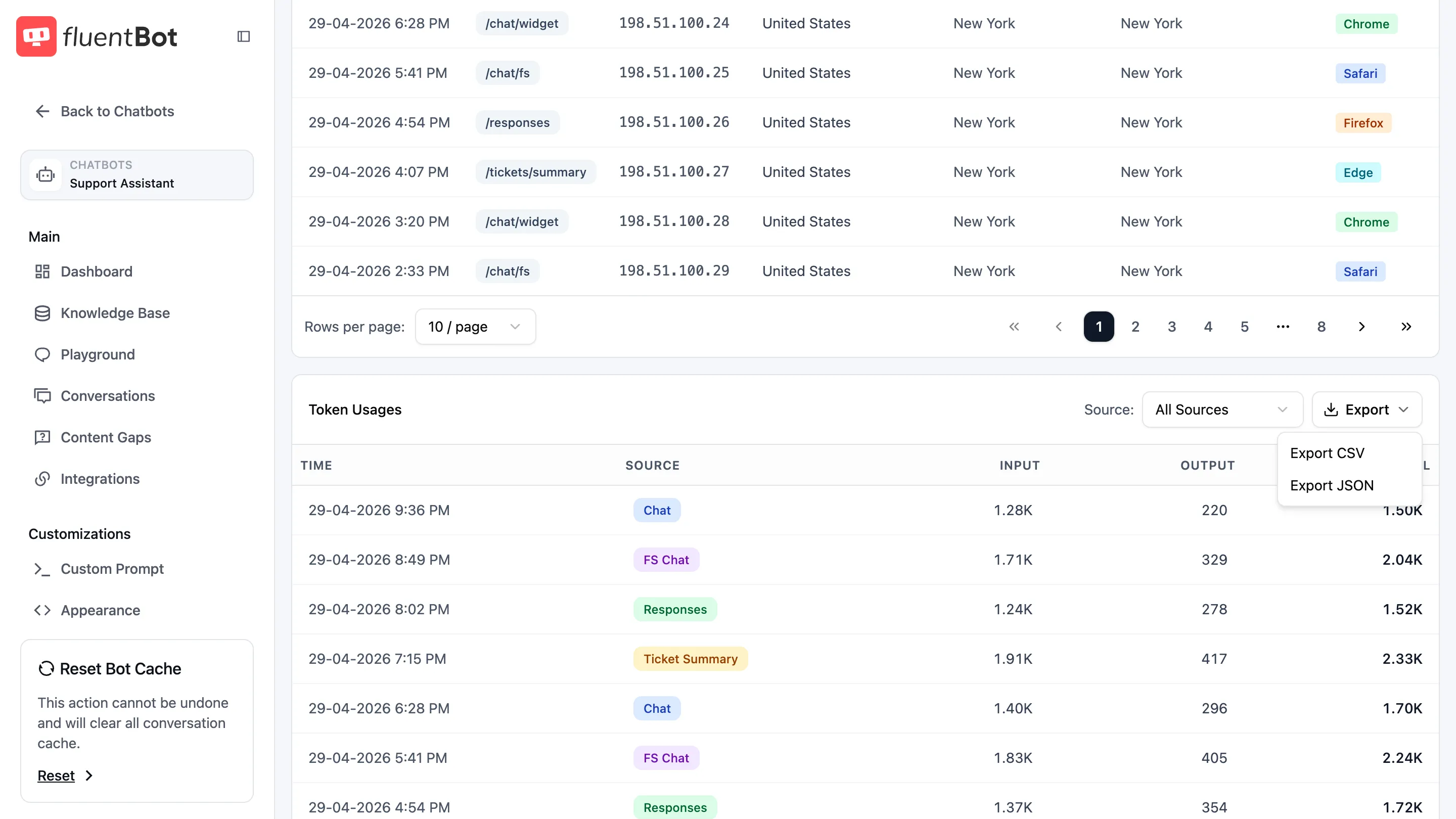Click the INPUT column header

click(x=1020, y=465)
